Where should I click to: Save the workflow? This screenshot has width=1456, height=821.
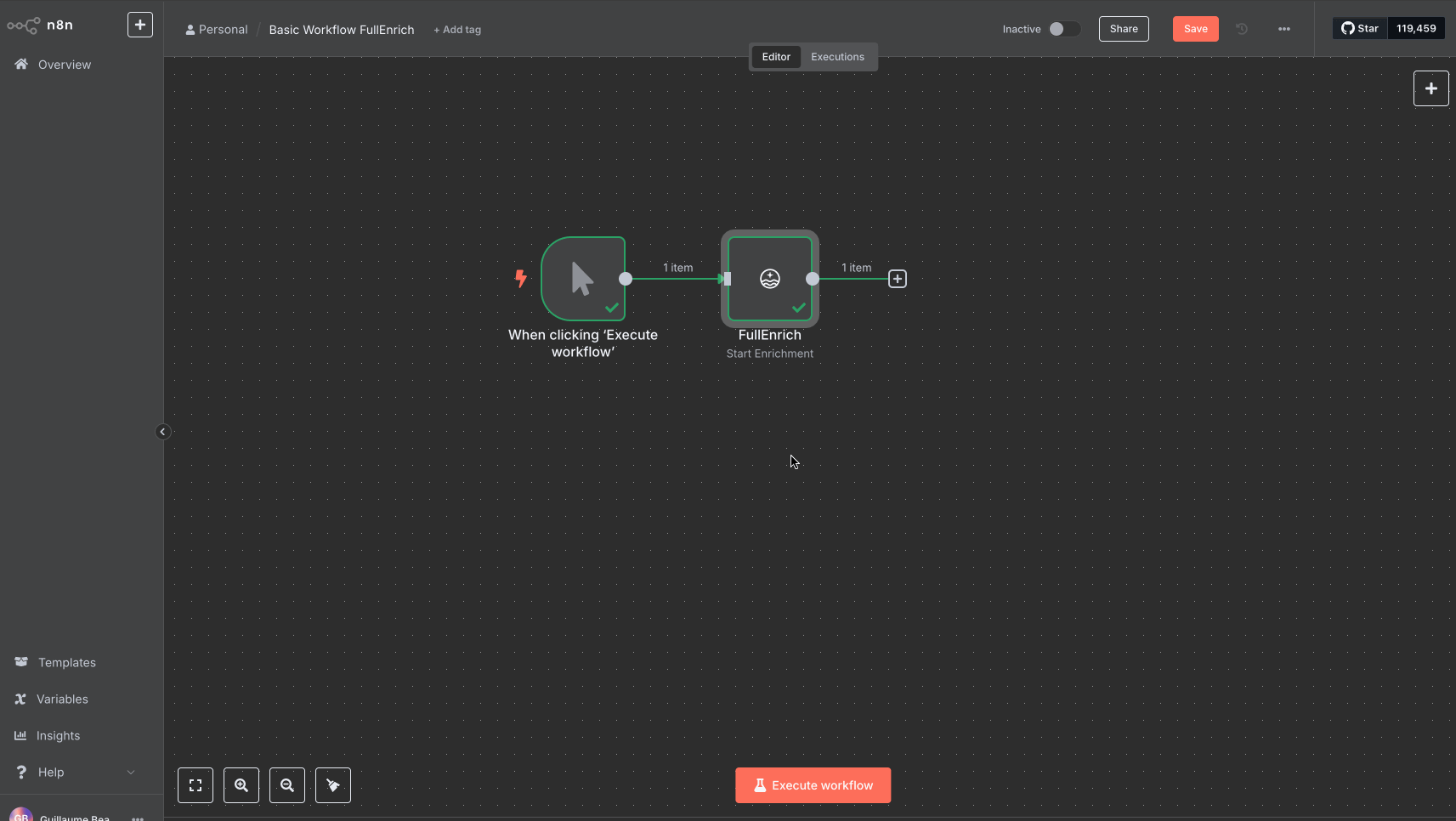coord(1196,29)
